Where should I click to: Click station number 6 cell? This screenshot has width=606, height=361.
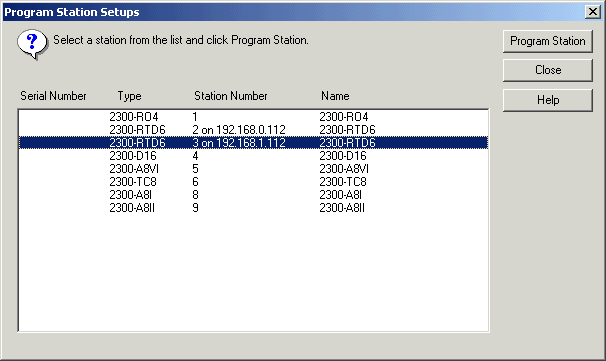(195, 182)
